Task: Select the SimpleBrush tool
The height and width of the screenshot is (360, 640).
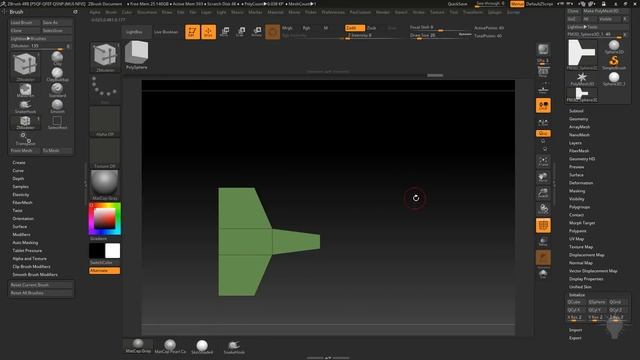Action: click(x=614, y=62)
